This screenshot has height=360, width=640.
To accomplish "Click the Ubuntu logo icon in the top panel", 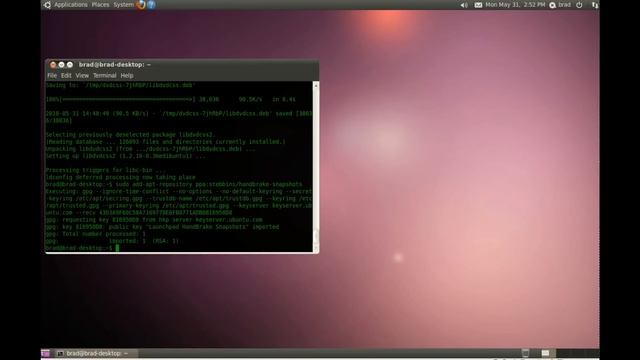I will [x=47, y=5].
